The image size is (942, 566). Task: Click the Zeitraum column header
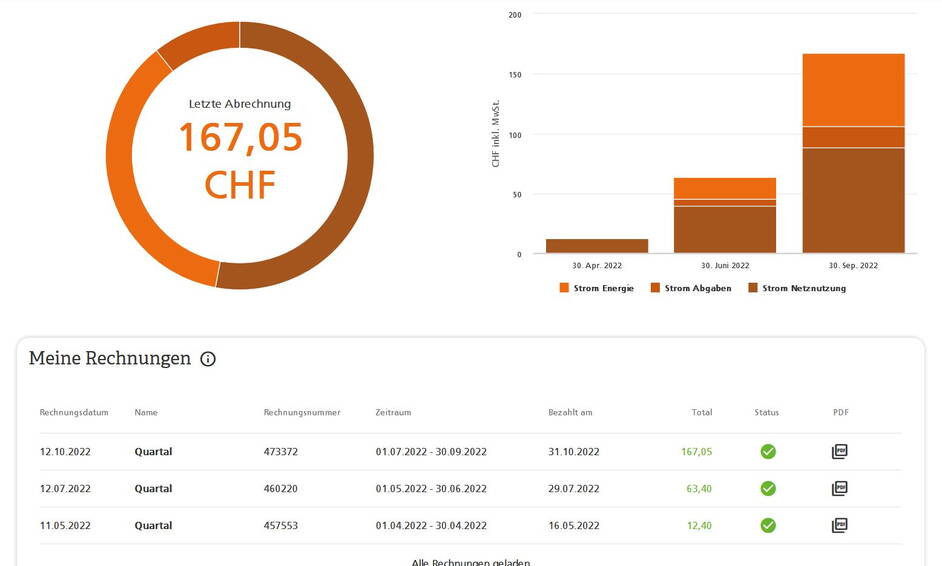pos(393,412)
